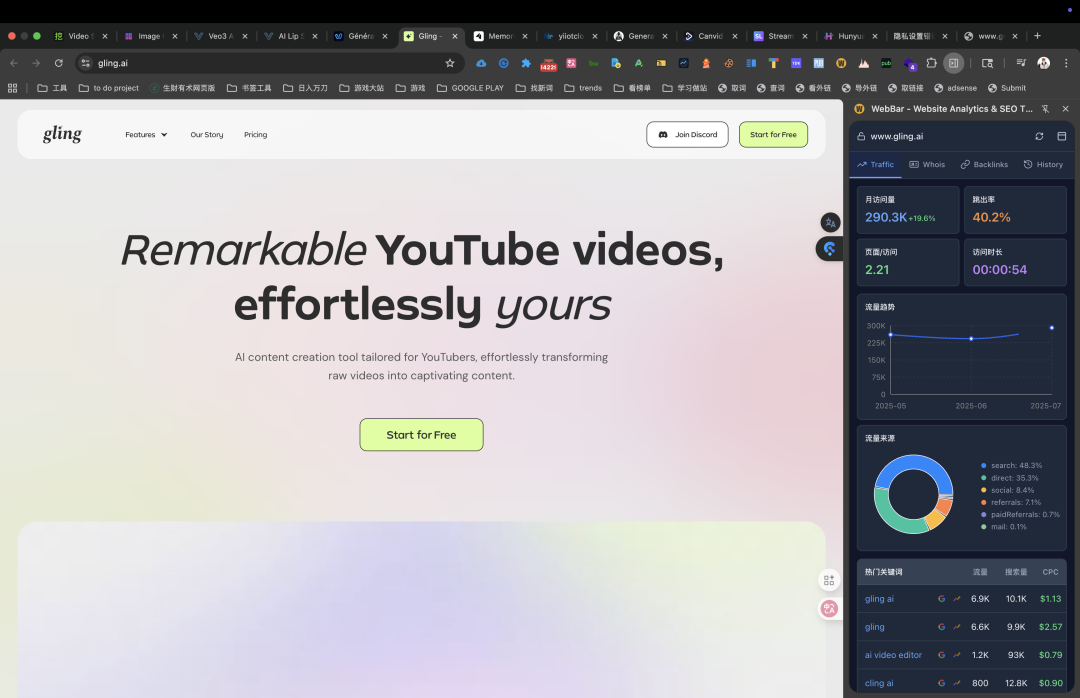
Task: Click the pink floating translate button
Action: [x=829, y=608]
